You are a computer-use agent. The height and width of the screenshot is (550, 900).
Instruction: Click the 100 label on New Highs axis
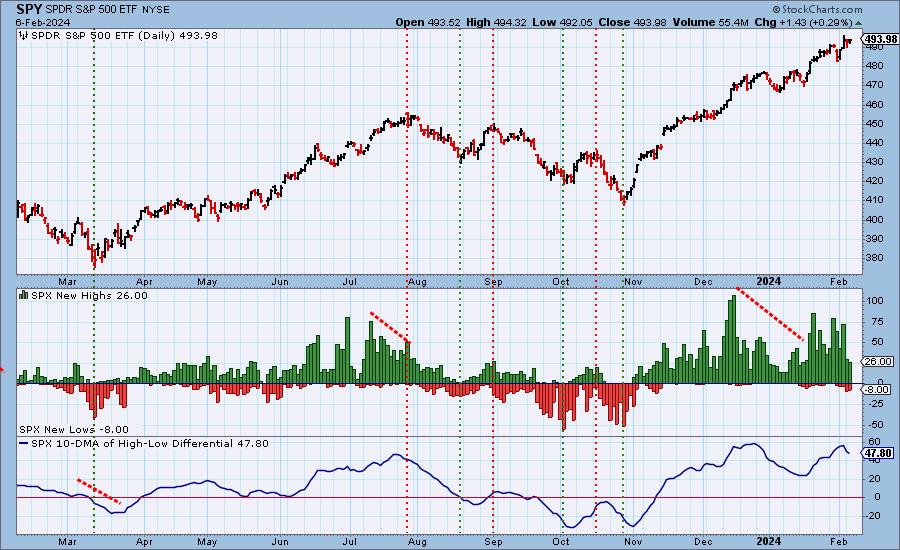(875, 301)
